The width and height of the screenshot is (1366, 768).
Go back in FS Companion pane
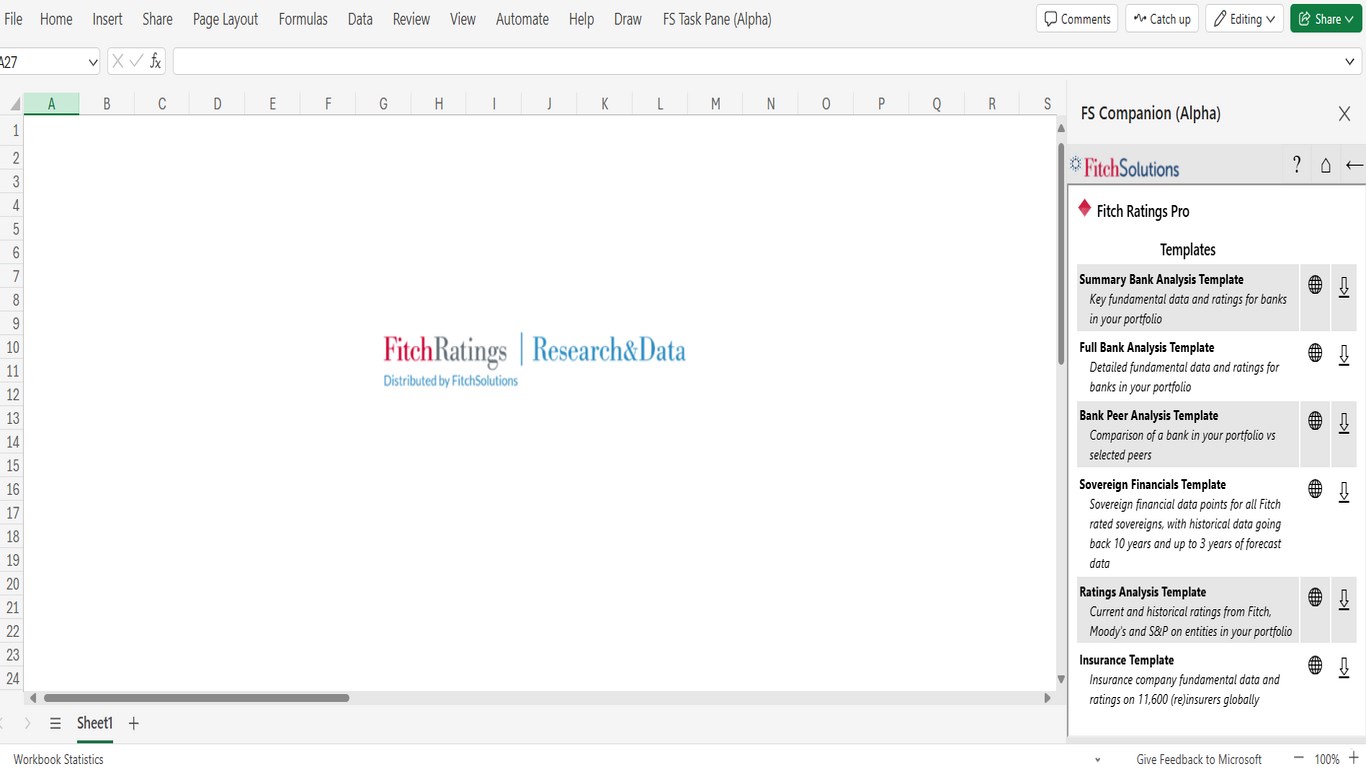pyautogui.click(x=1355, y=166)
